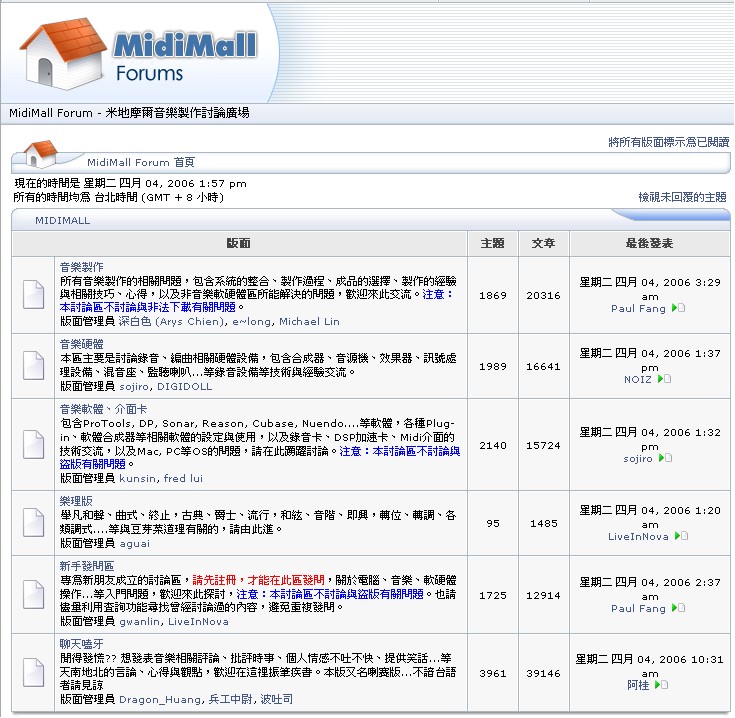Open last poster Paul Fang in 新手發問區 row
Image resolution: width=735 pixels, height=718 pixels.
638,608
